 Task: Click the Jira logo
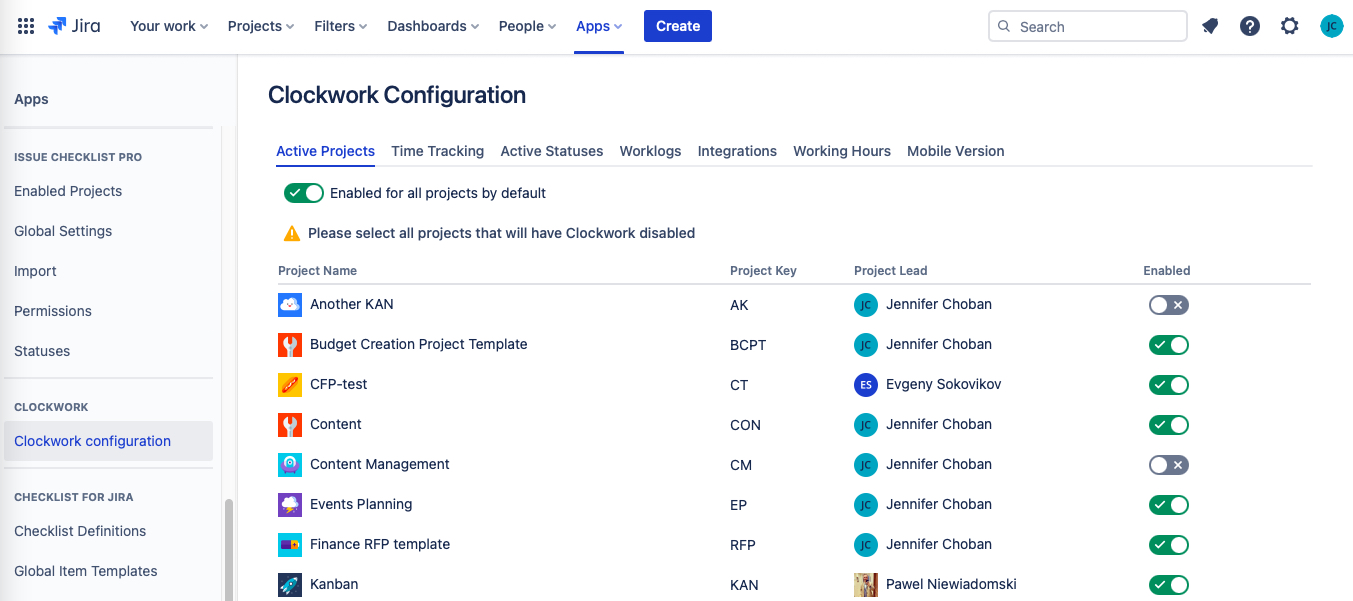click(x=74, y=26)
